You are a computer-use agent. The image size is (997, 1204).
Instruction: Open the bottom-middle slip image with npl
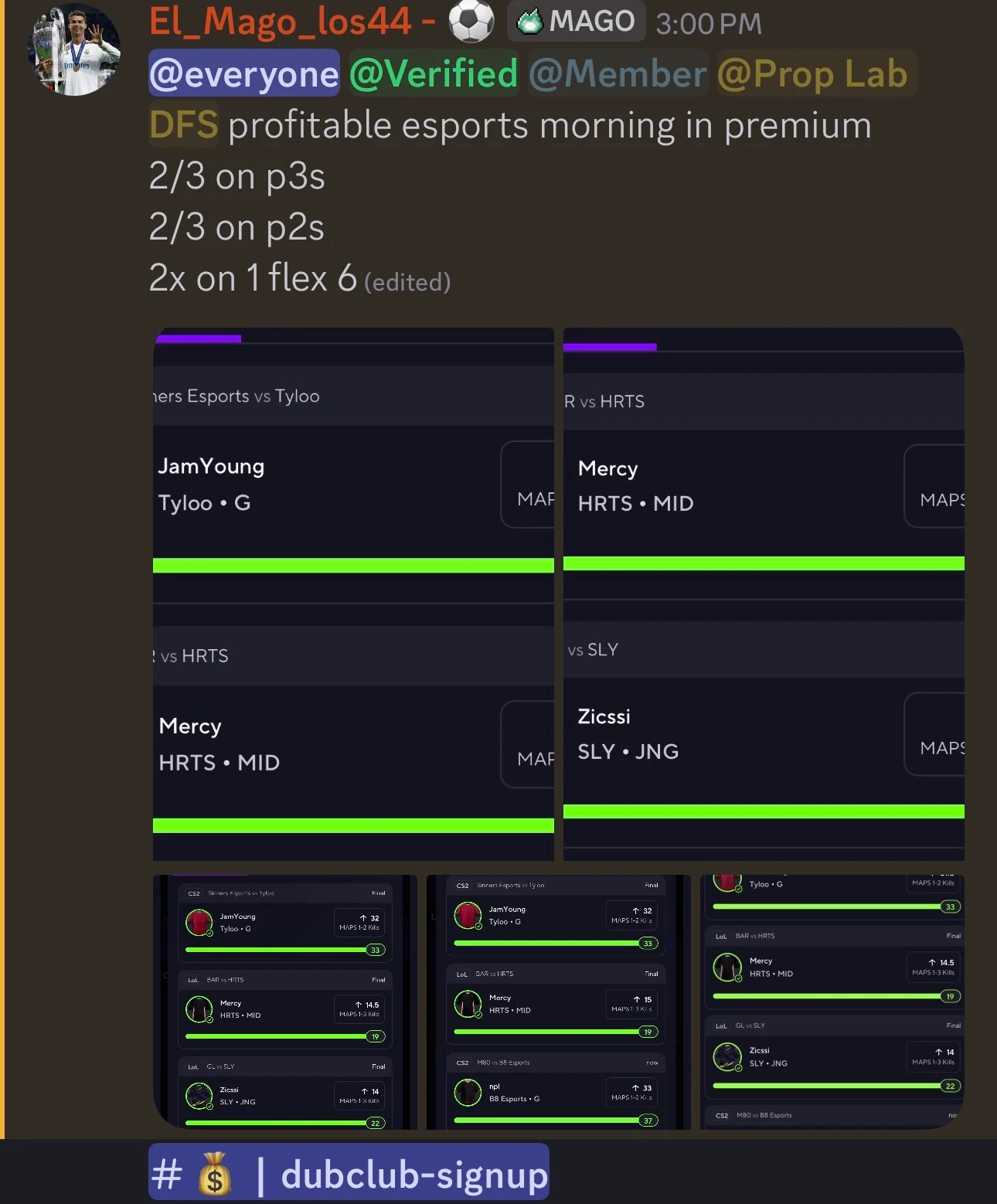click(x=558, y=1002)
